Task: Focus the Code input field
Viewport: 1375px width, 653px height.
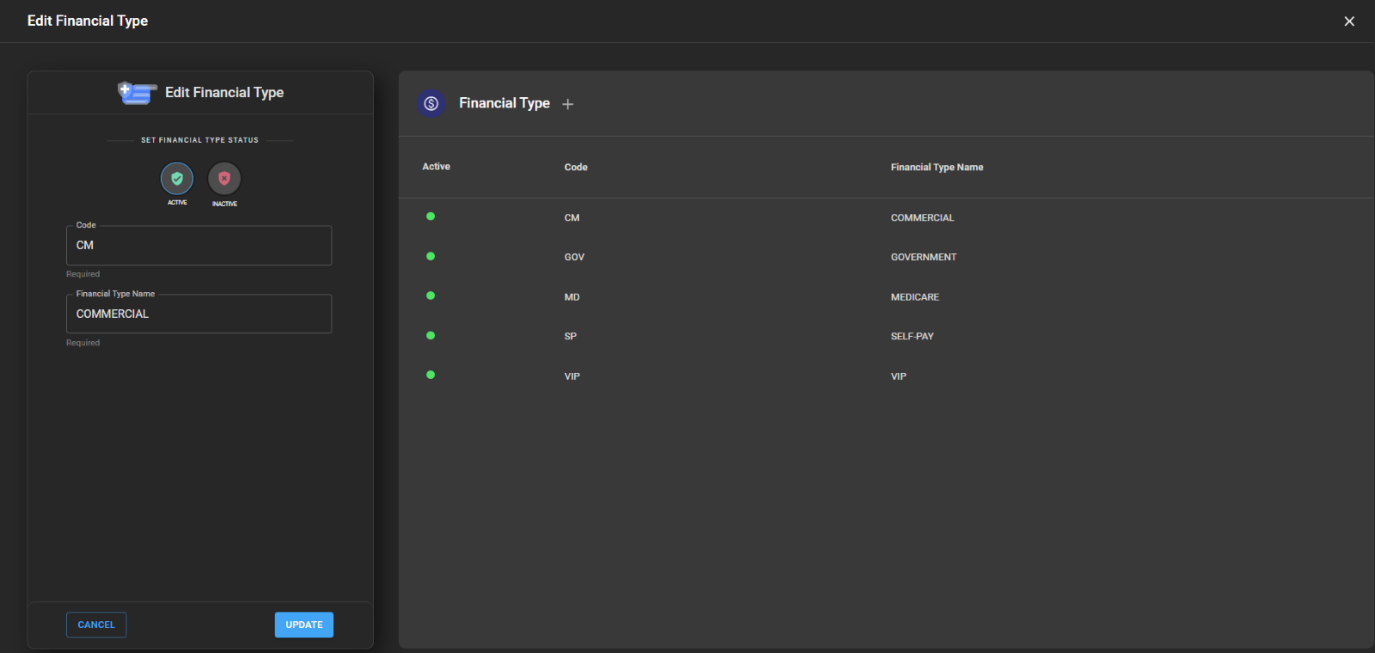Action: (199, 246)
